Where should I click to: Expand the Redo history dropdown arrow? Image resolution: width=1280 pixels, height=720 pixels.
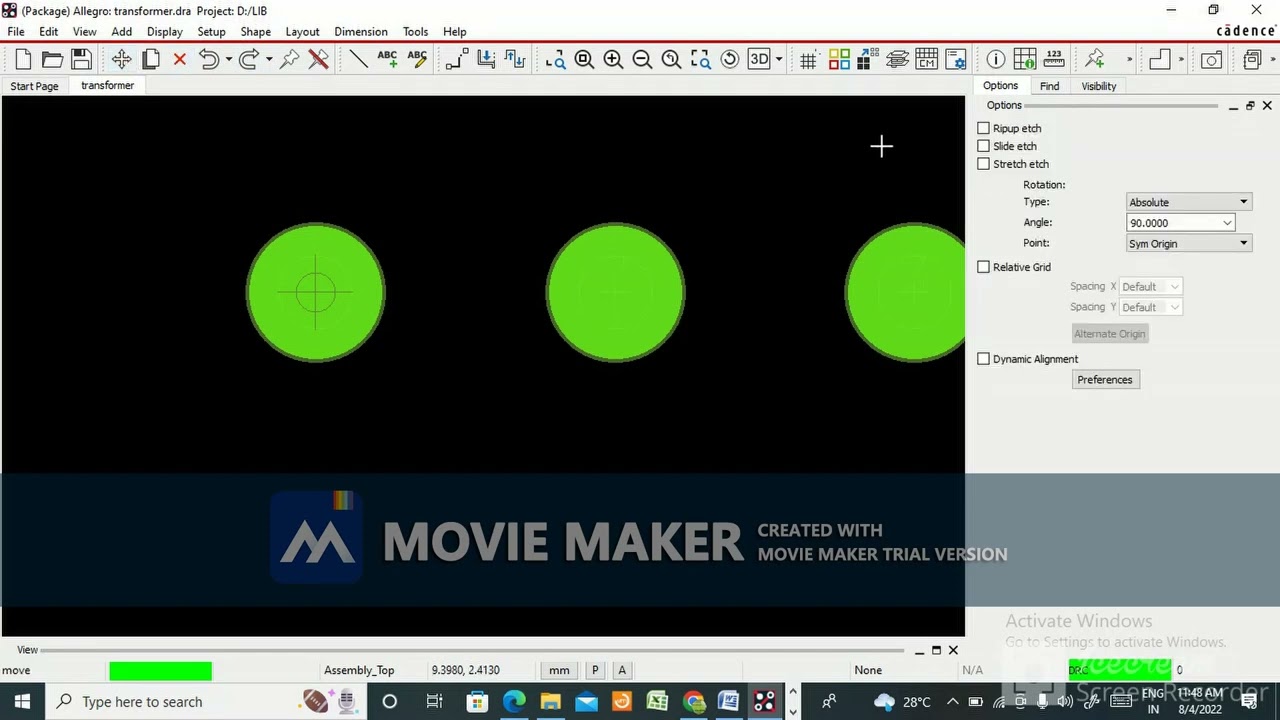[x=269, y=60]
